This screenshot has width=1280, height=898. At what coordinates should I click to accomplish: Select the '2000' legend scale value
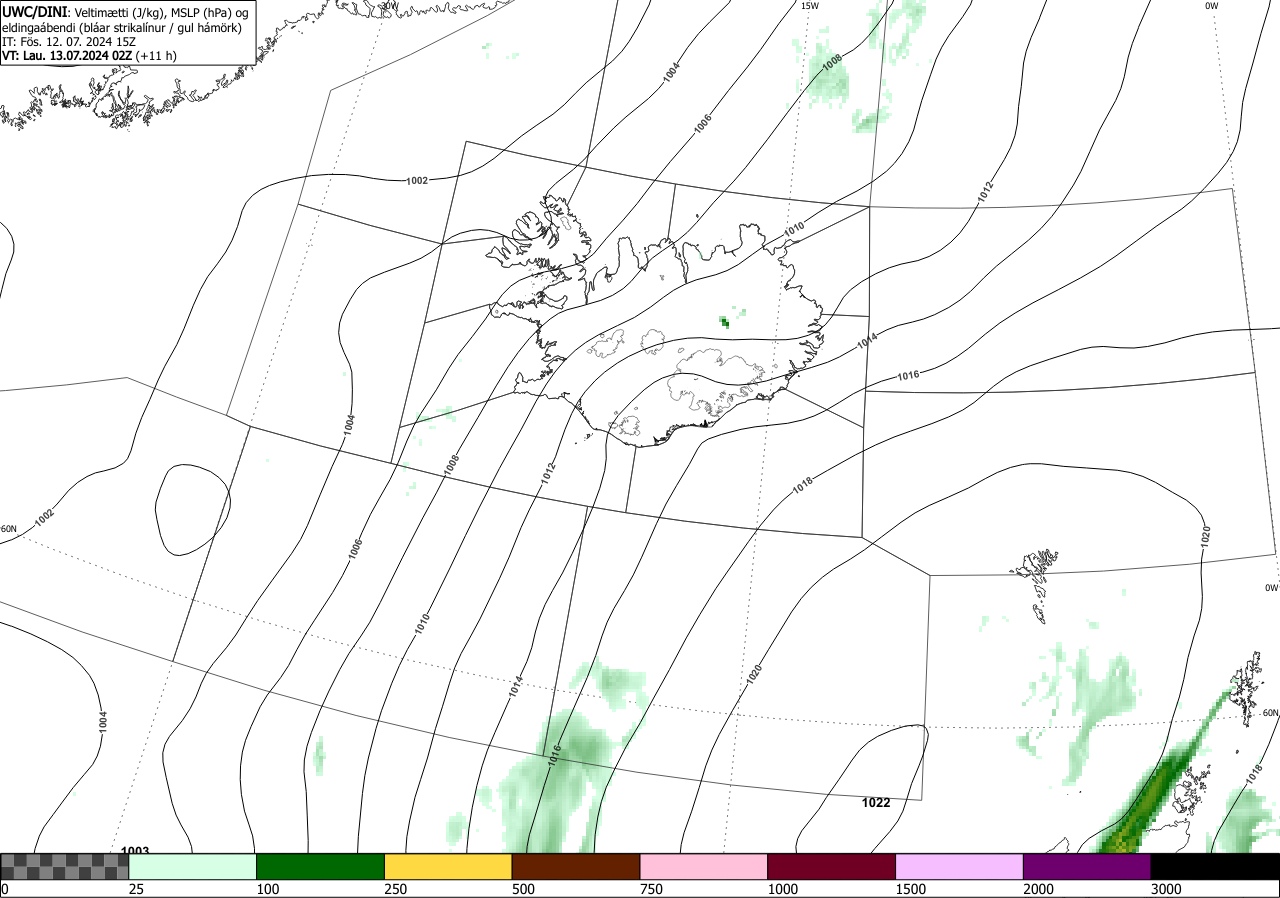1039,889
